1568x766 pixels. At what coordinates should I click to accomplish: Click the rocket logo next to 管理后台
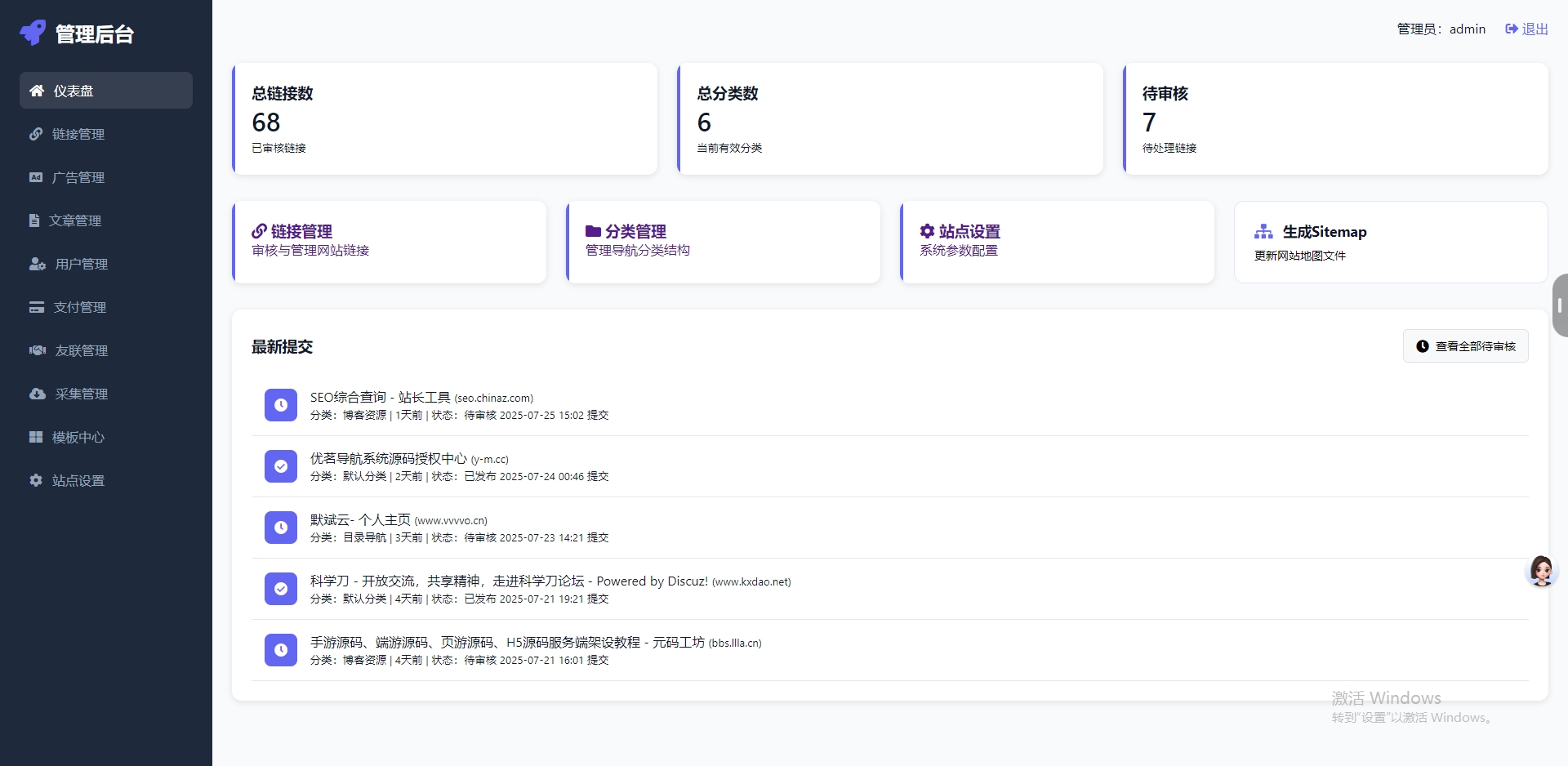(31, 33)
